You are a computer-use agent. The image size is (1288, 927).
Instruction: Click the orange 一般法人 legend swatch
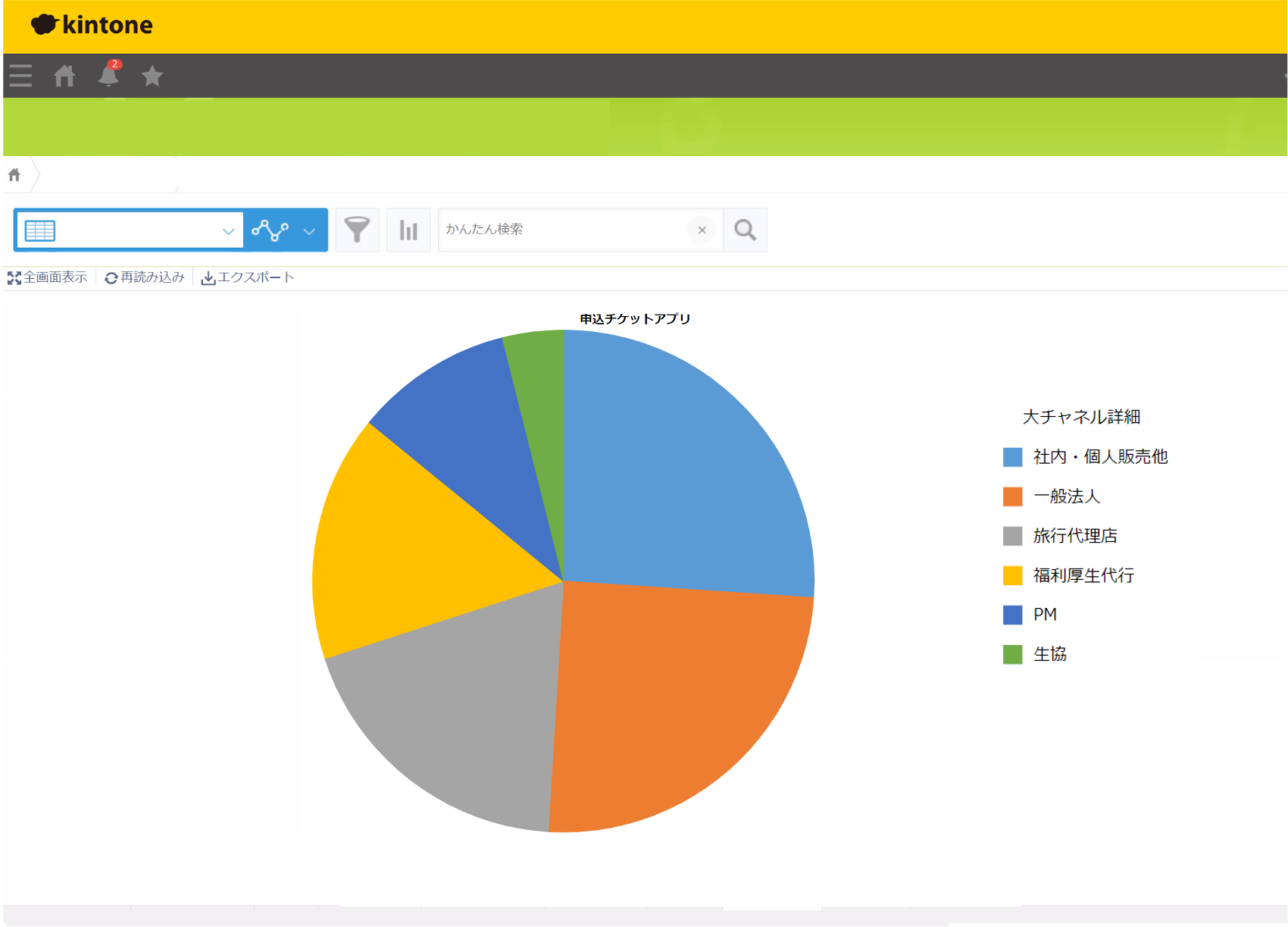[1012, 496]
